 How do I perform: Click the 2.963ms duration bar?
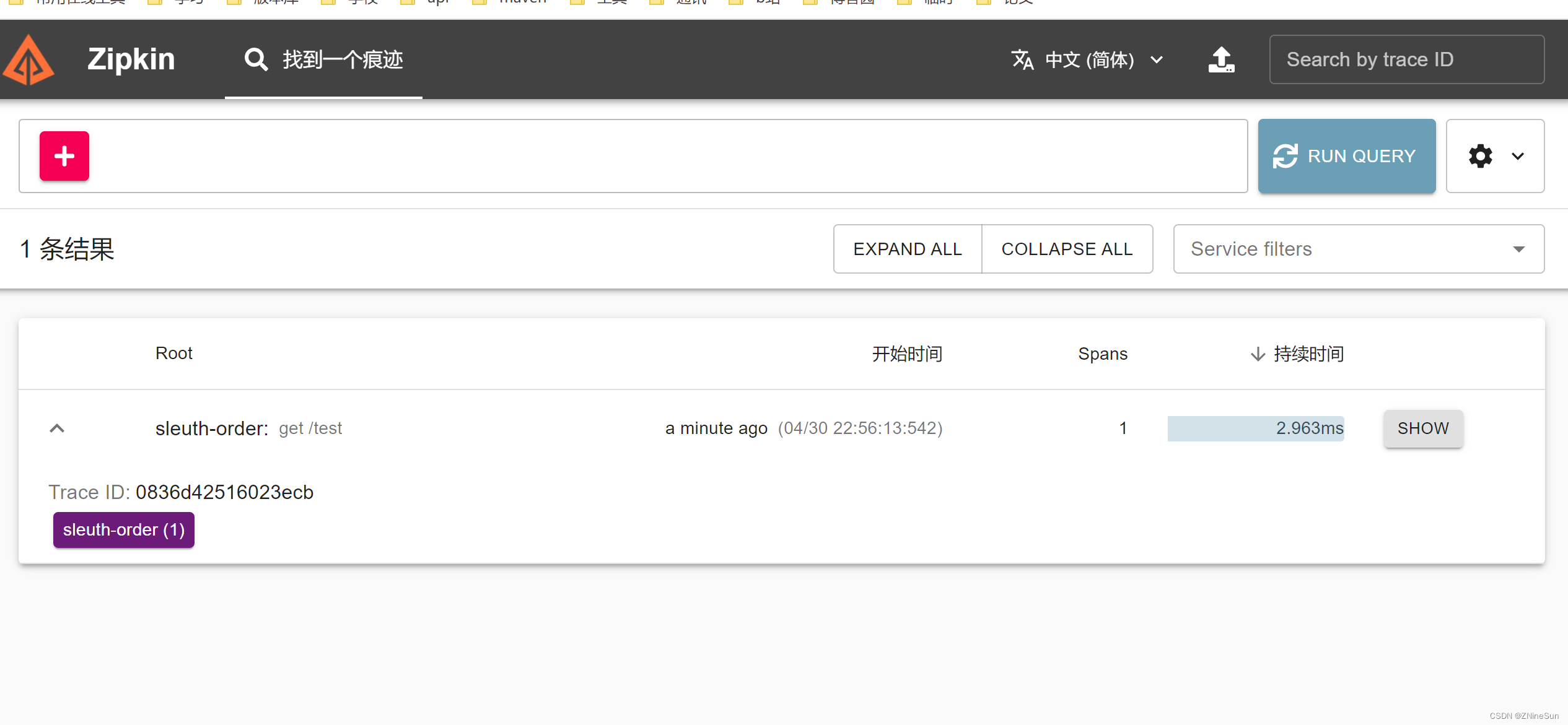click(x=1255, y=428)
